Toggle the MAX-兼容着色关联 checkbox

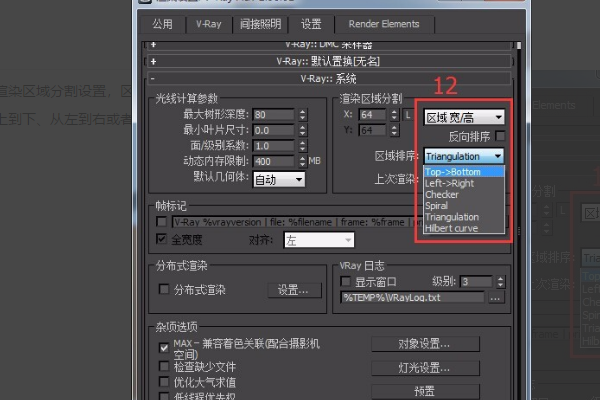click(x=164, y=348)
